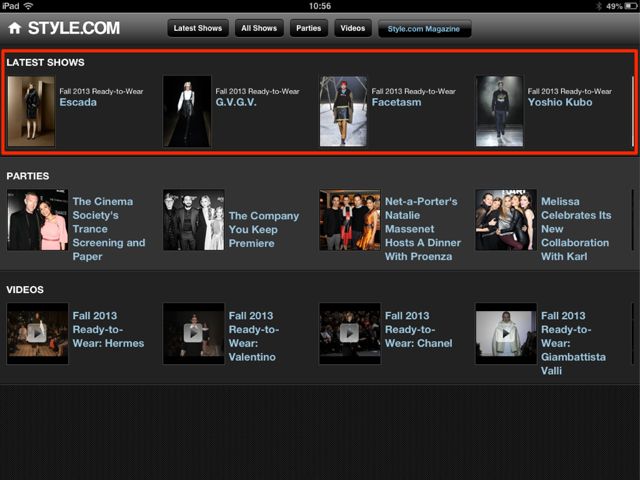Open Style.com Magazine button
Image resolution: width=640 pixels, height=480 pixels.
click(424, 29)
